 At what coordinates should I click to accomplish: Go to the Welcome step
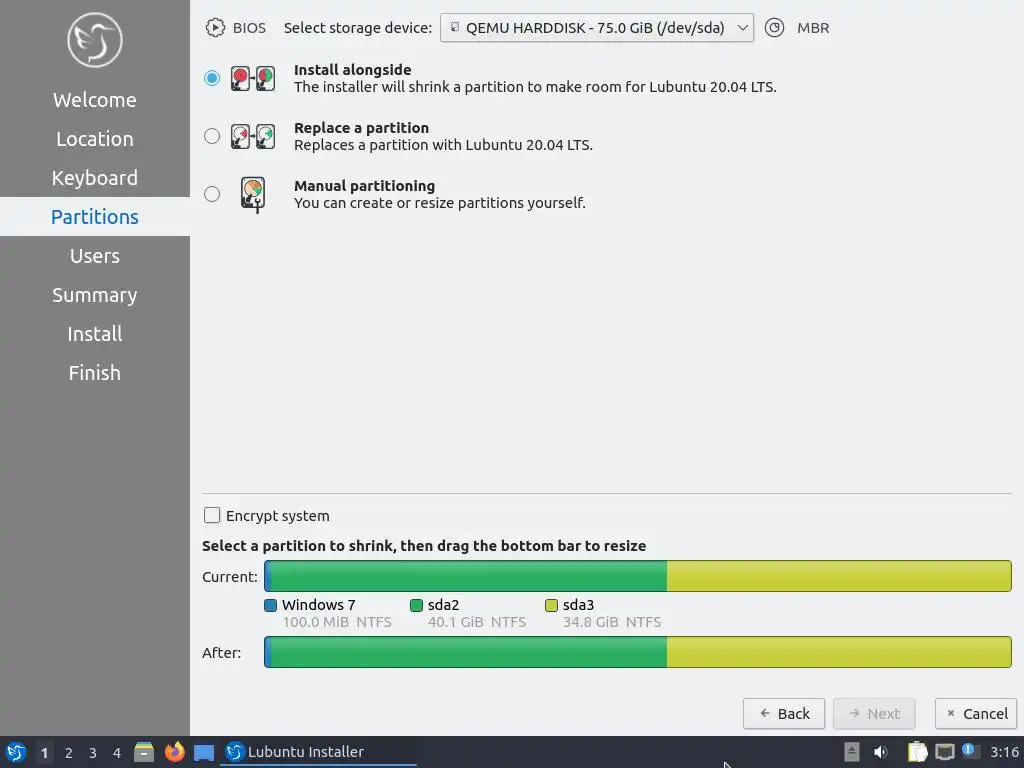[x=95, y=100]
